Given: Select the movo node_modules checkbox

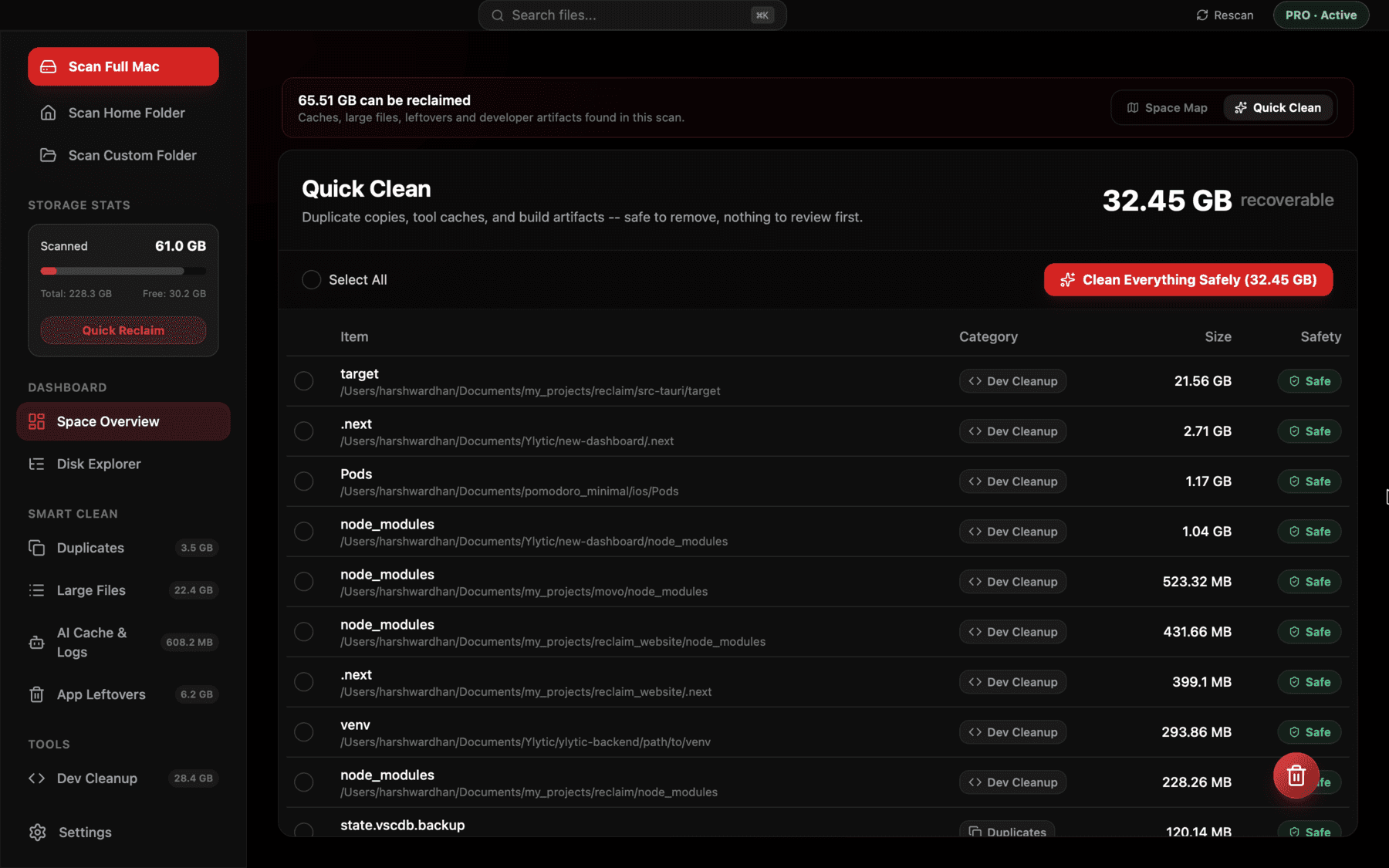Looking at the screenshot, I should point(304,582).
